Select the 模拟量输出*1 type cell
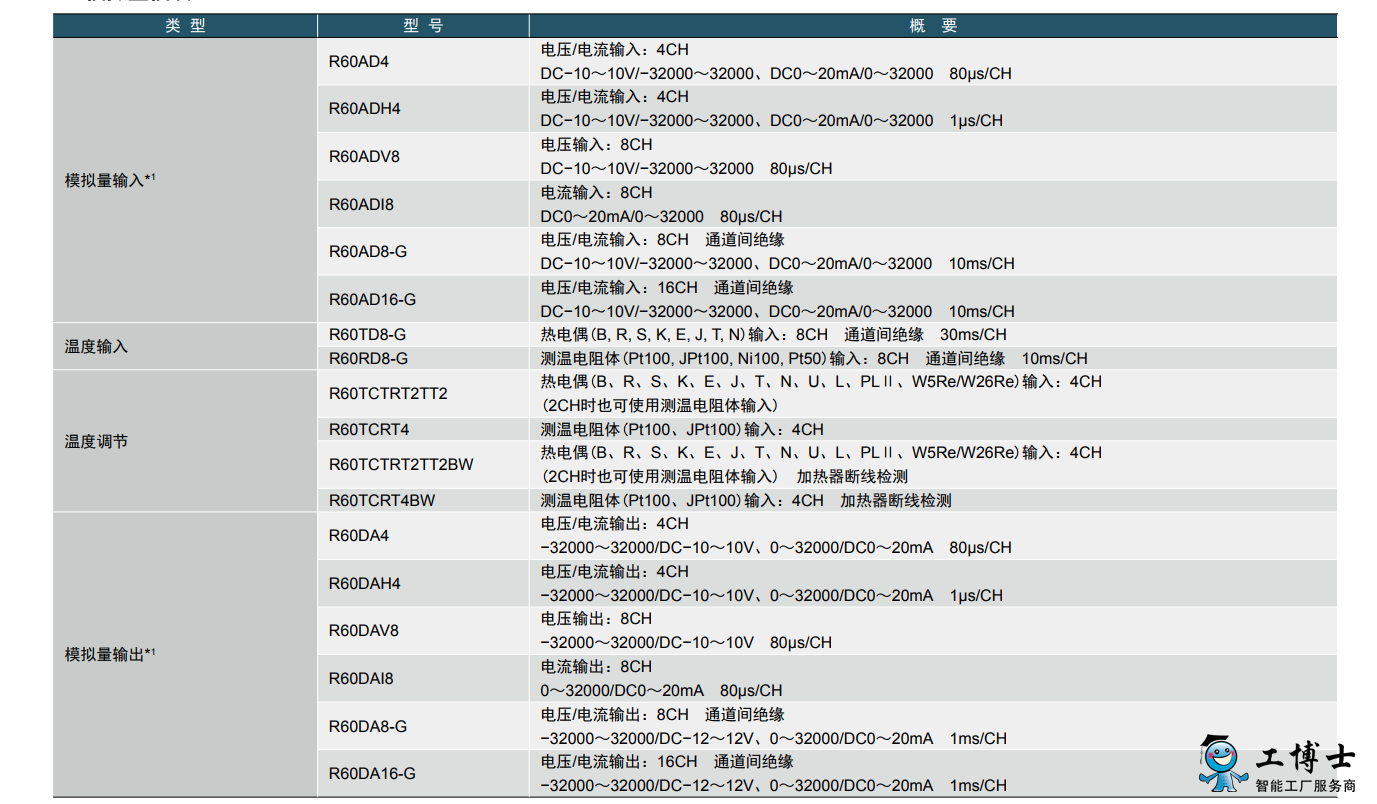Screen dimensions: 1377x804 pyautogui.click(x=185, y=654)
